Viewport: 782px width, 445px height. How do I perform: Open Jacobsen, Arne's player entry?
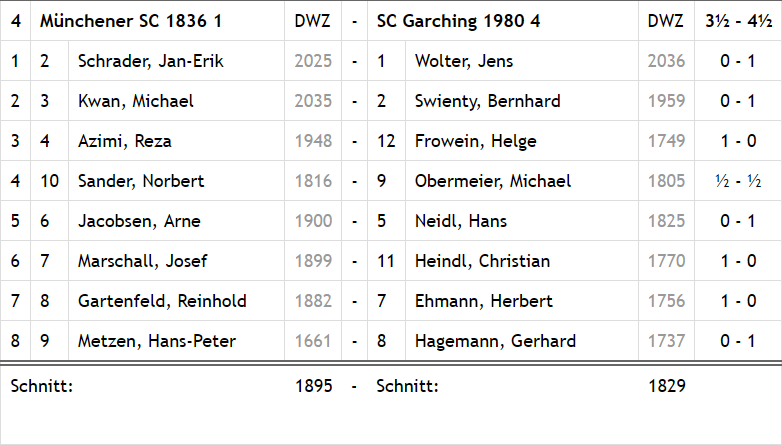(139, 221)
